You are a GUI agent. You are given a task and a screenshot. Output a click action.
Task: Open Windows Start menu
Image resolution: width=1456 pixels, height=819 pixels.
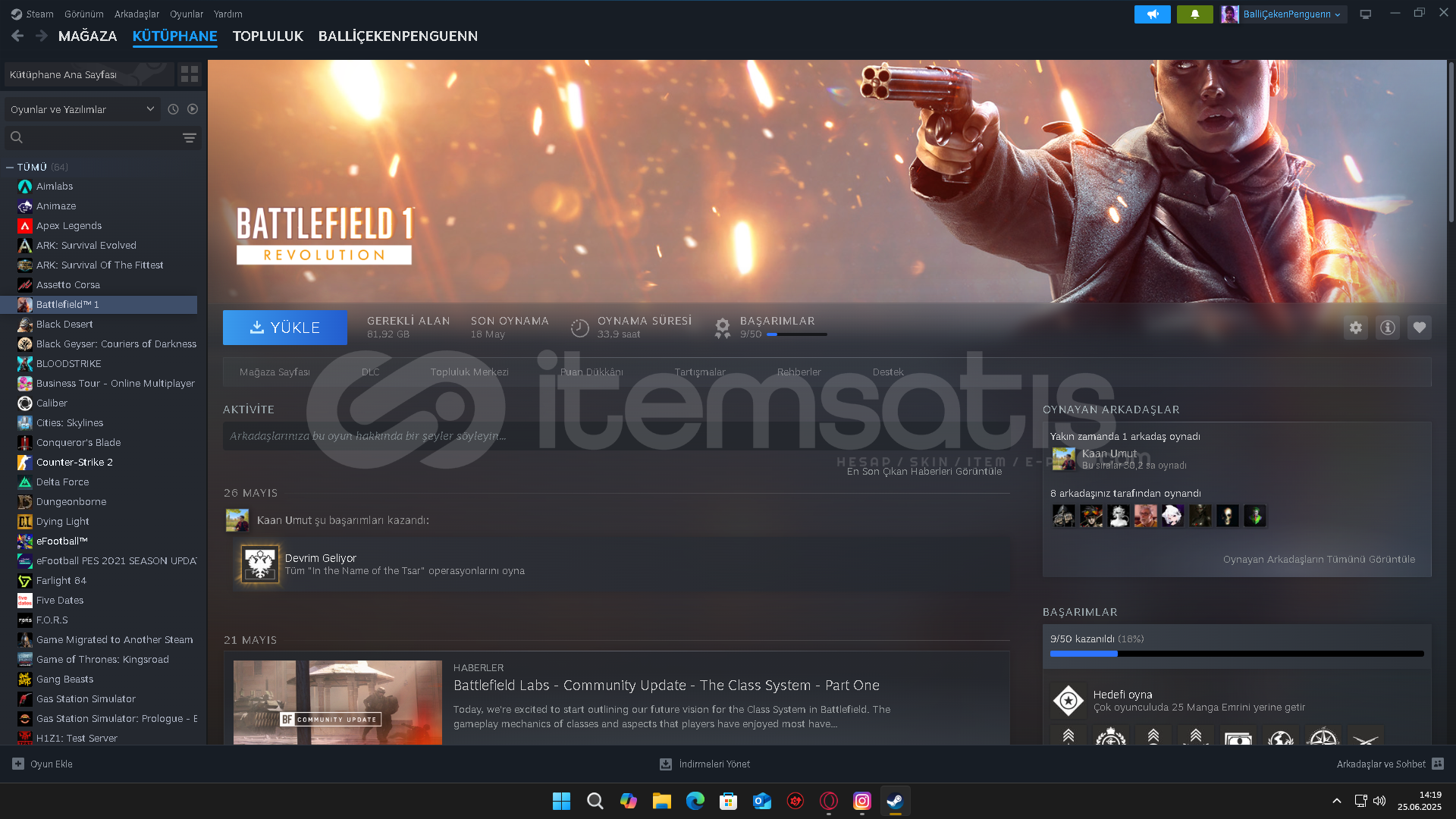[x=561, y=801]
